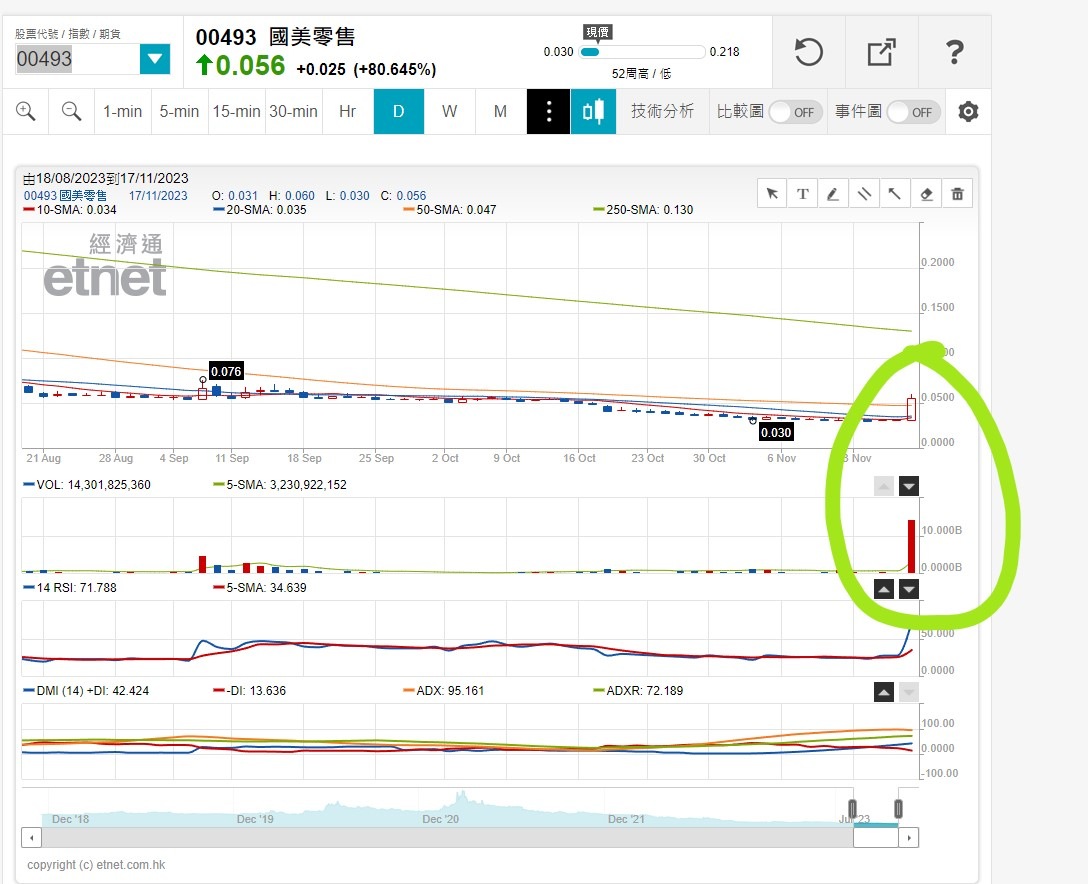Click copyright (c) etnet.com.hk text
The height and width of the screenshot is (884, 1088).
[96, 865]
